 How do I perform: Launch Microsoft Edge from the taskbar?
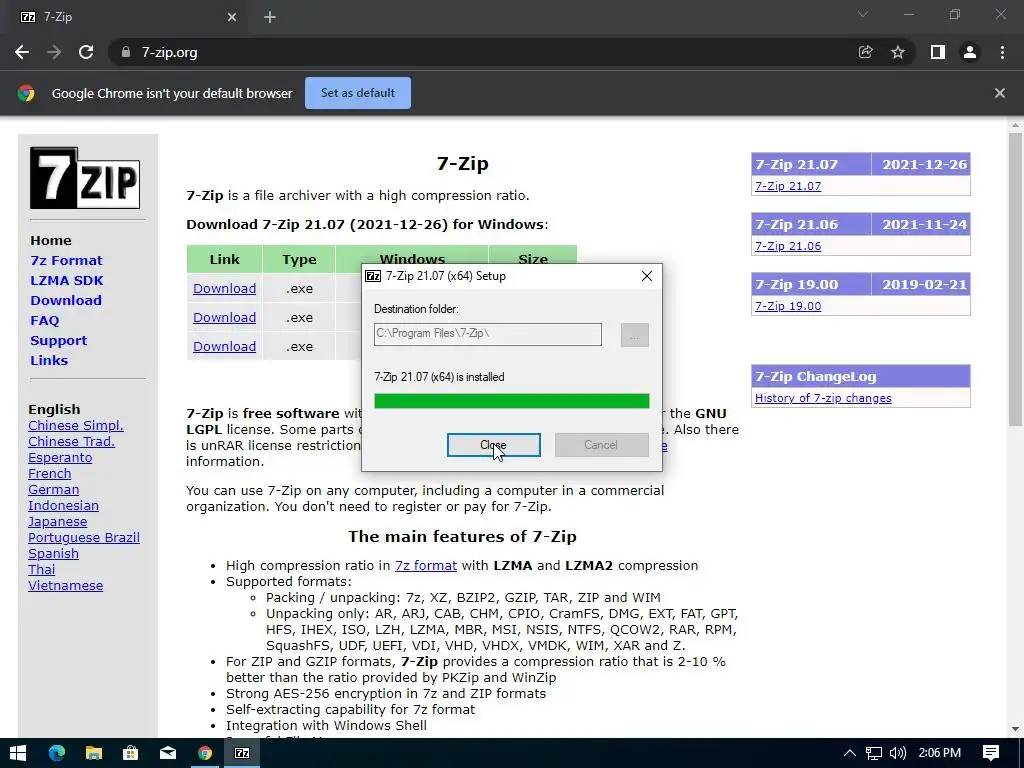click(57, 753)
